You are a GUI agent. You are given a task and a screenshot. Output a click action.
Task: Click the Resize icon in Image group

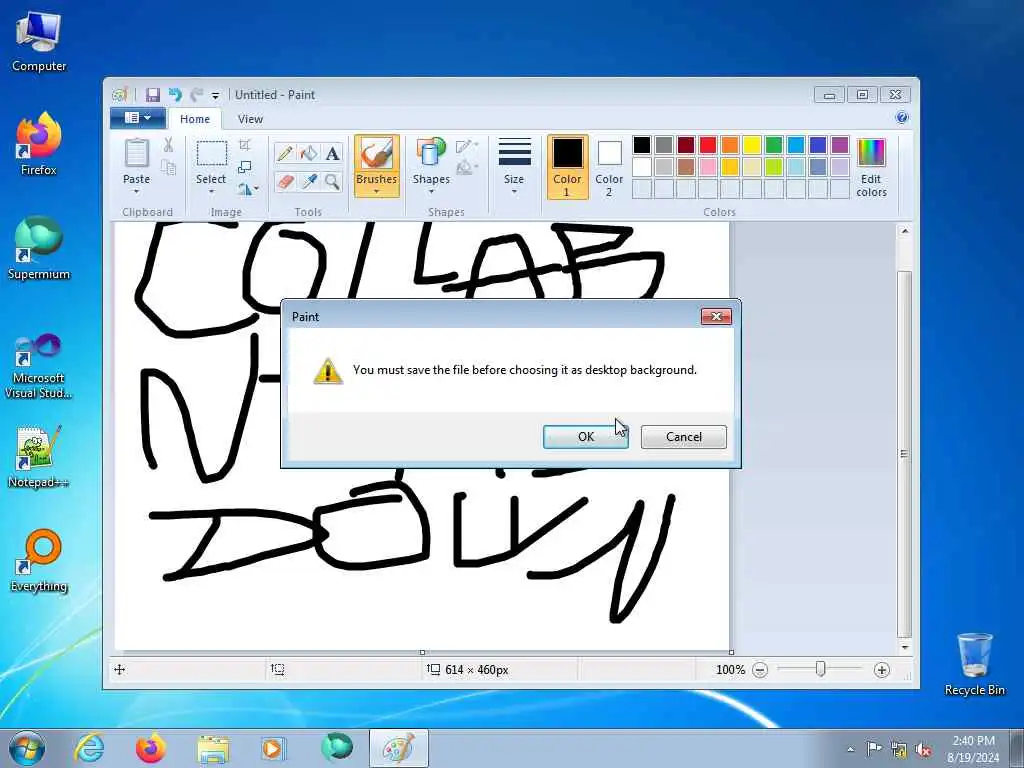pos(245,167)
